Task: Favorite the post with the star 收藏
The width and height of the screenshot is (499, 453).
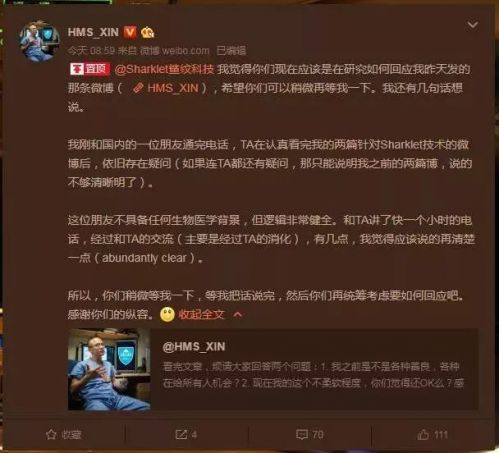Action: [x=63, y=435]
